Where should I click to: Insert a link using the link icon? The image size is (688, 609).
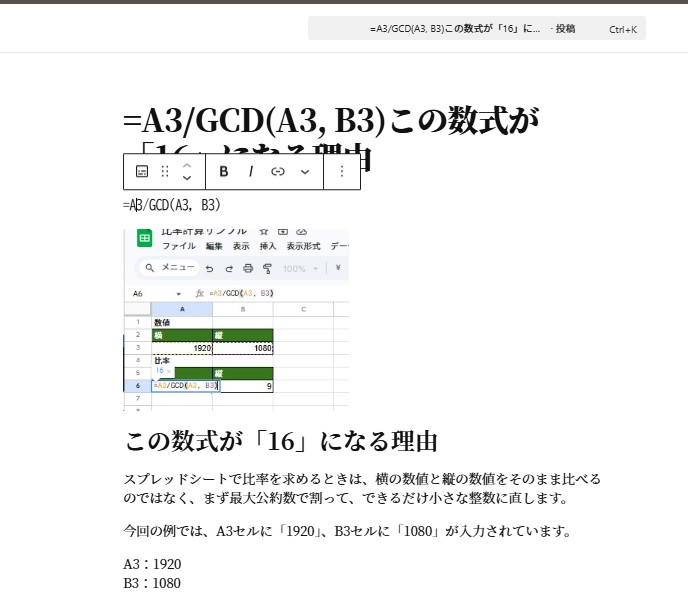[278, 172]
